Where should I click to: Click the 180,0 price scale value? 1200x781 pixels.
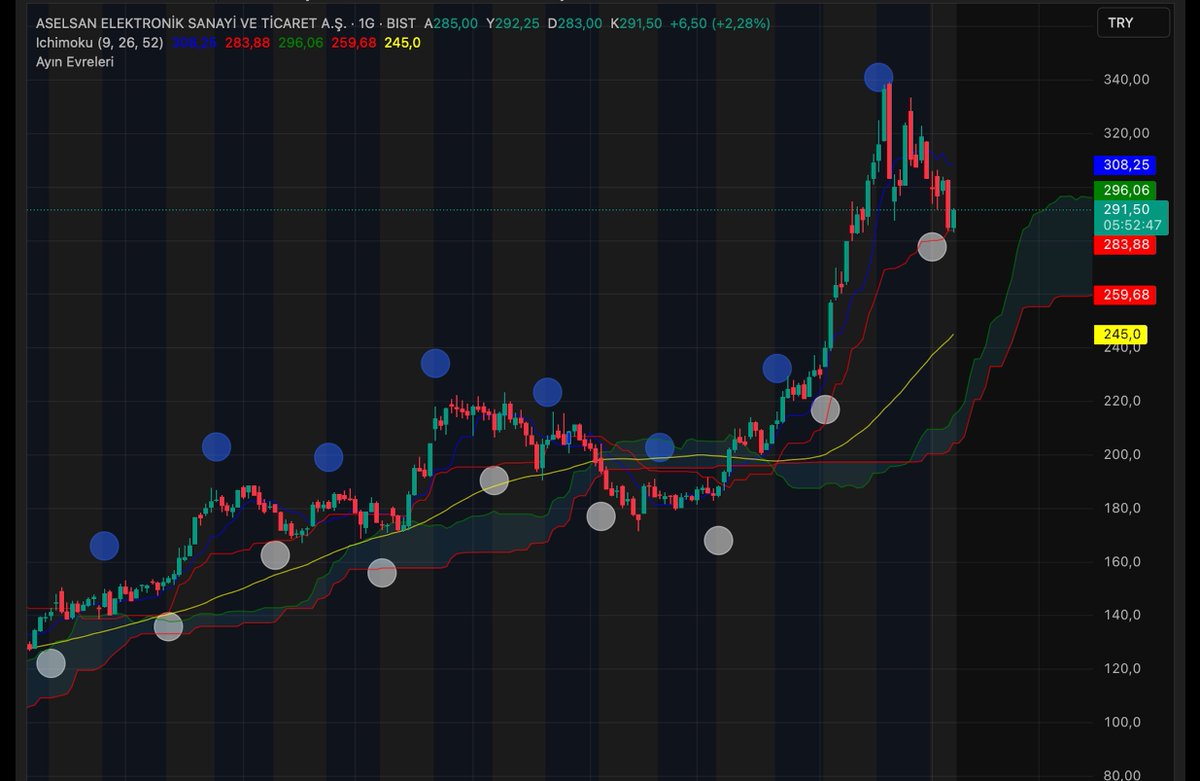[1122, 508]
